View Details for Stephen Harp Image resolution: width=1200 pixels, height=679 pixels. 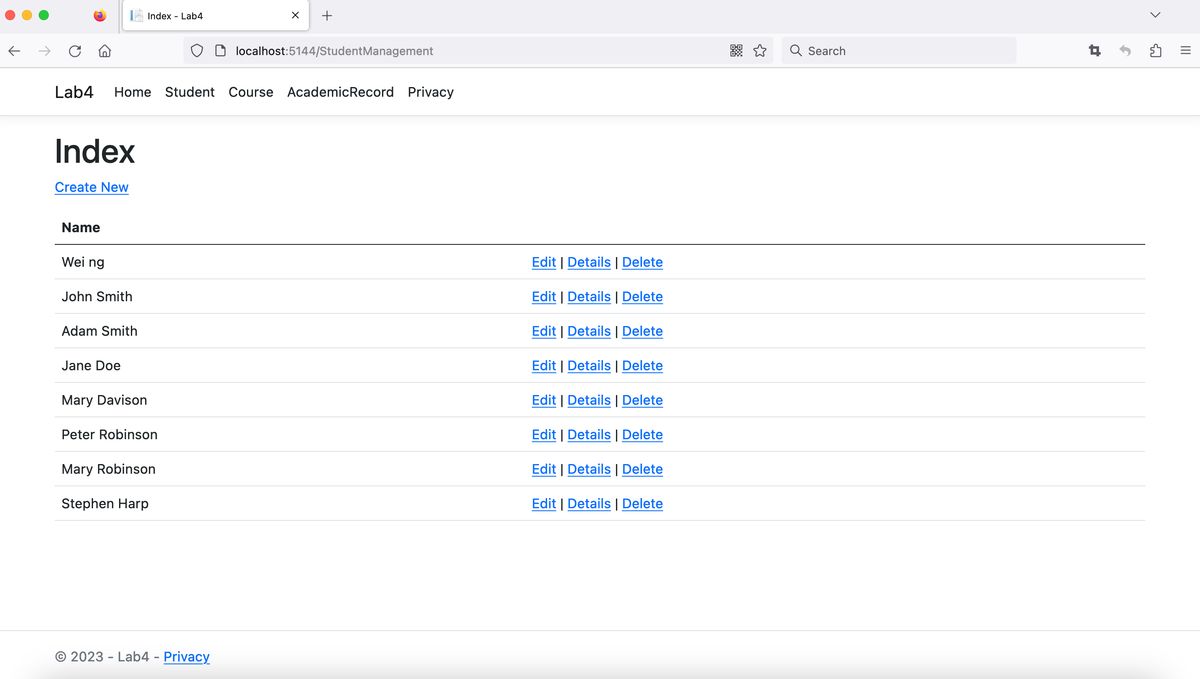[x=589, y=504]
